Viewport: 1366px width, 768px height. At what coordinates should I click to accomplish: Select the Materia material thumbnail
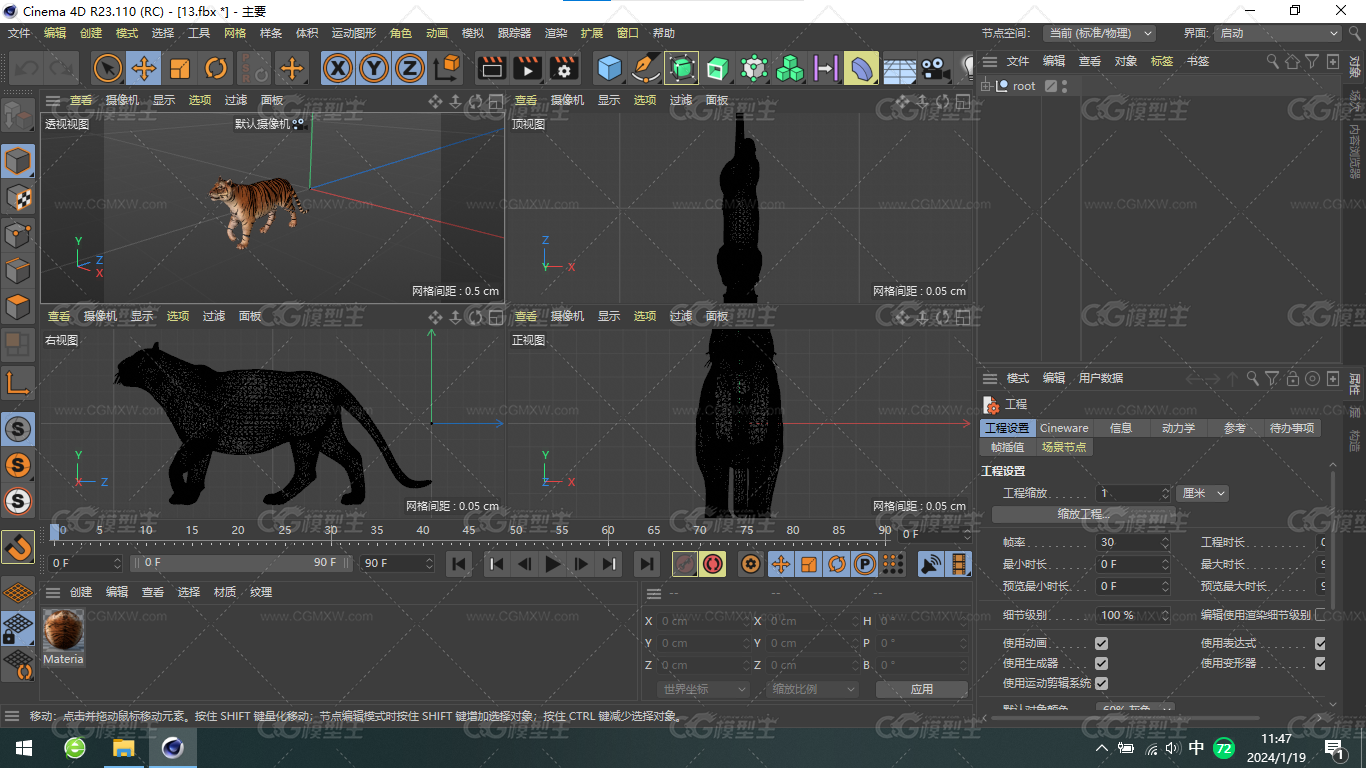click(63, 630)
